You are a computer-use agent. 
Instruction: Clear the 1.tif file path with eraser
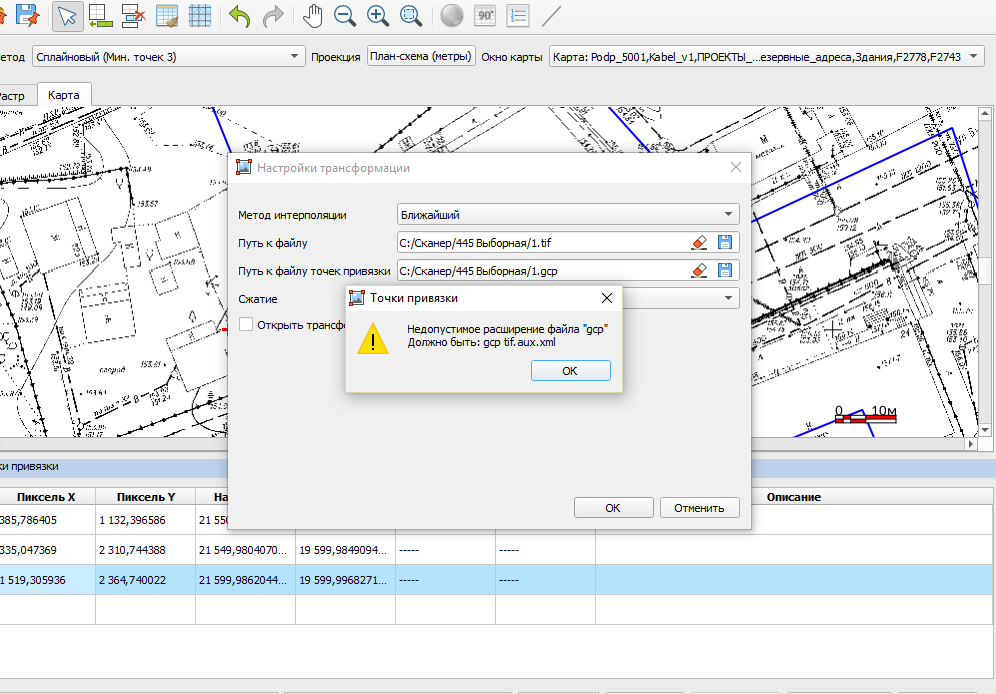pos(699,242)
